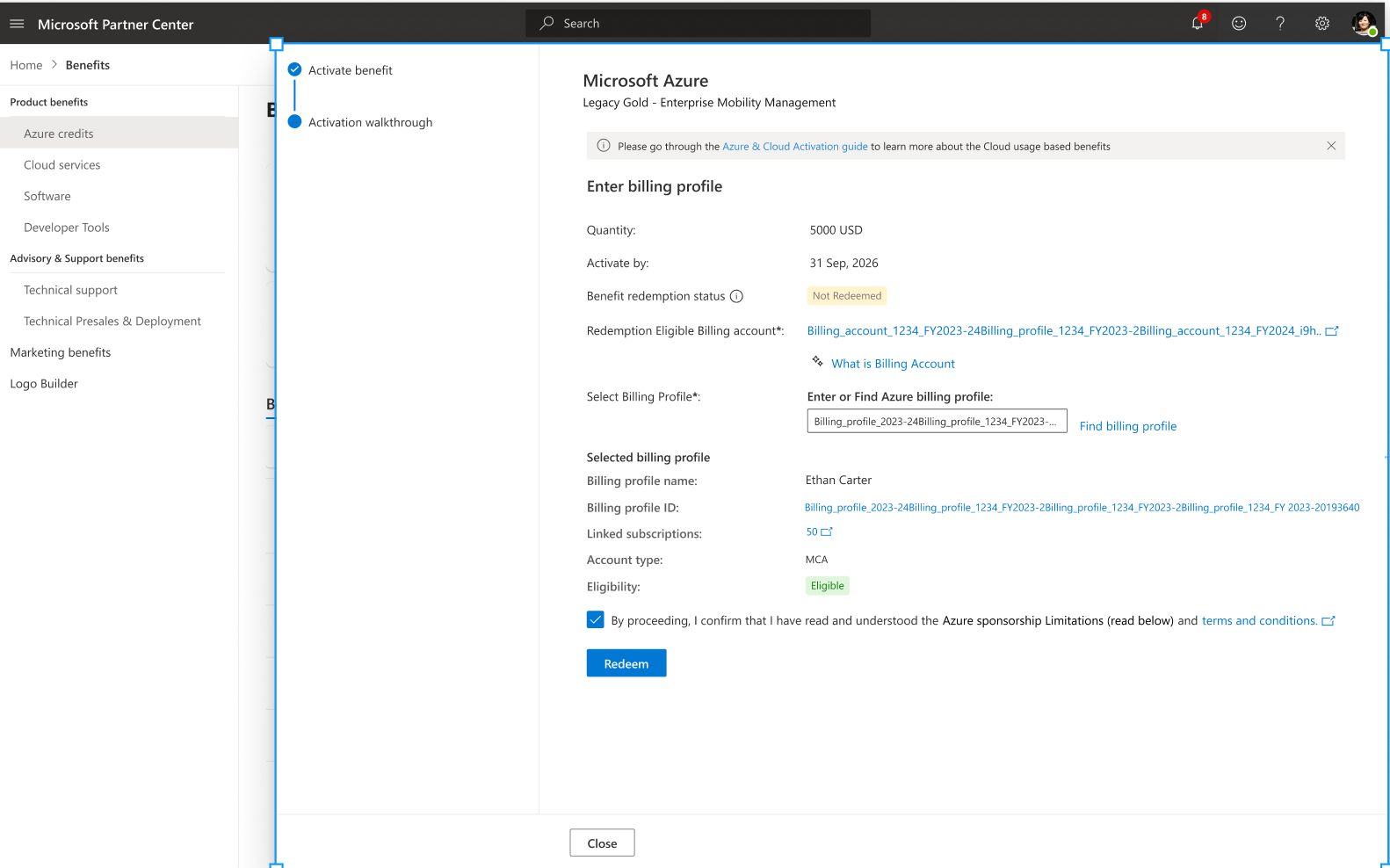
Task: Click the 31 Sep, 2026 date value
Action: click(x=844, y=264)
